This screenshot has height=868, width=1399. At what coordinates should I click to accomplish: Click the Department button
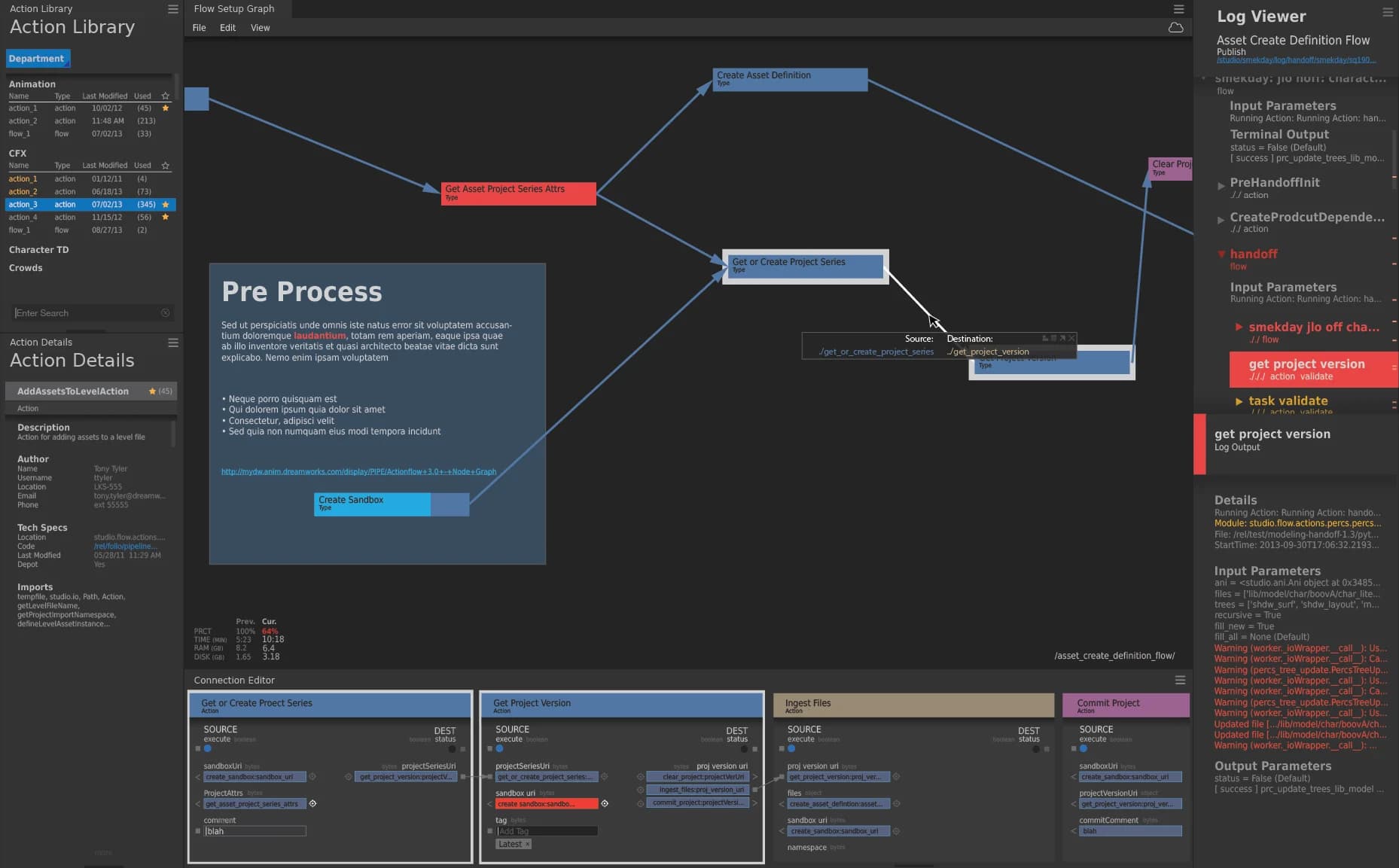(38, 59)
